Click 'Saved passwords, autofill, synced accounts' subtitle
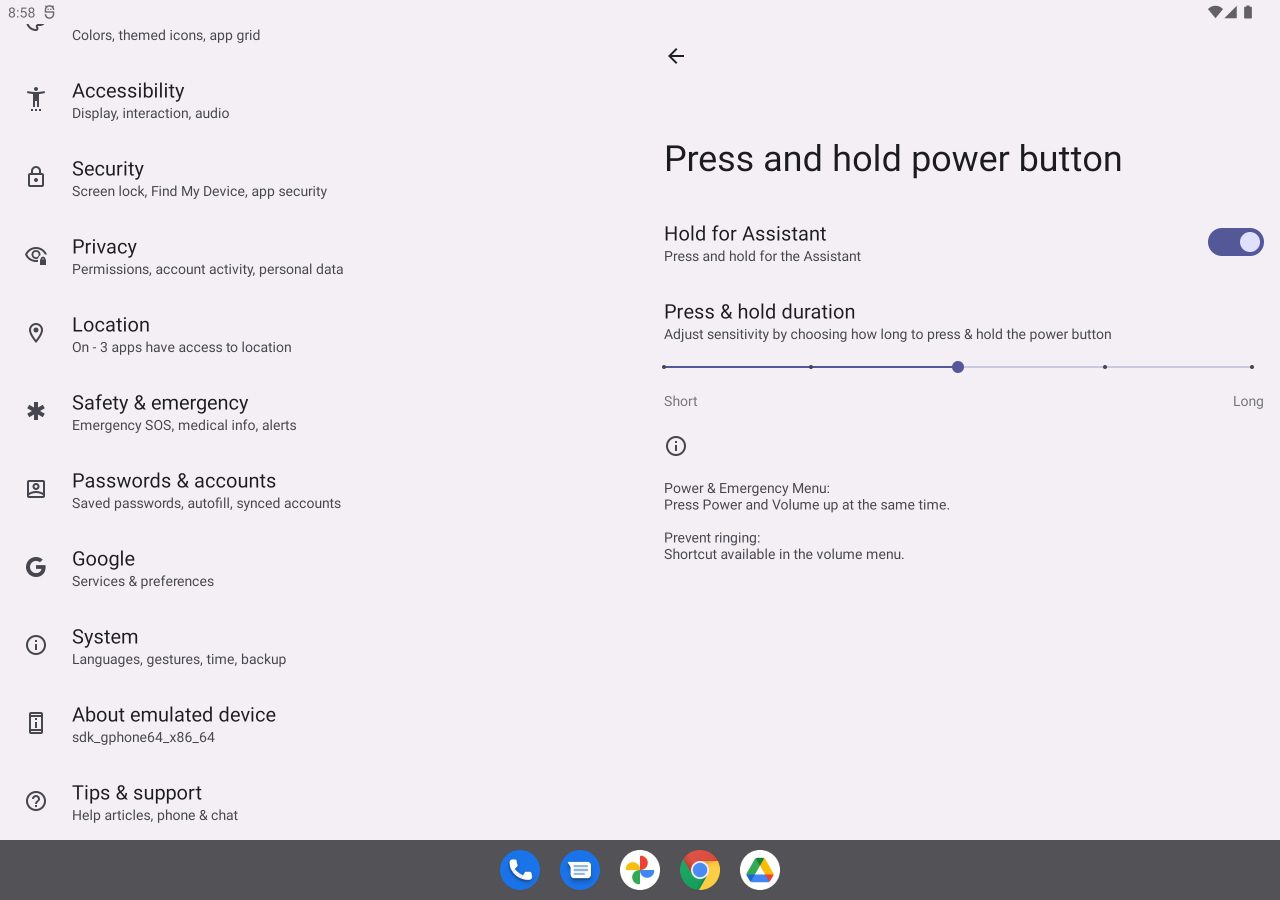 click(206, 503)
